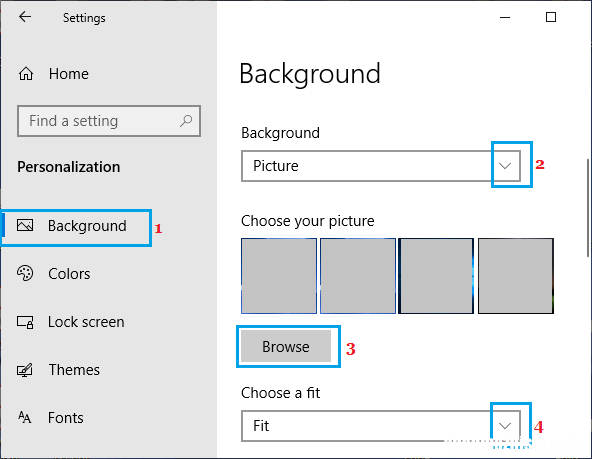Click the Home house icon

(x=26, y=74)
